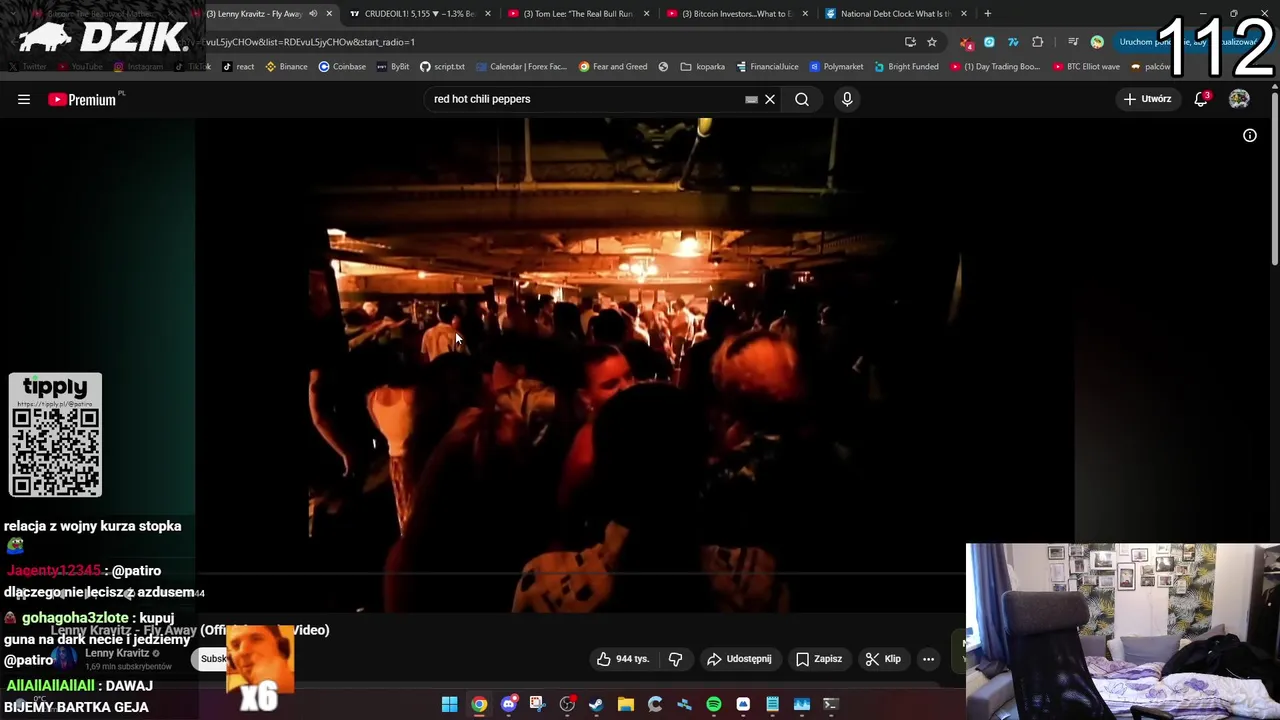Open more actions three-dot menu
1280x720 pixels.
coord(928,659)
